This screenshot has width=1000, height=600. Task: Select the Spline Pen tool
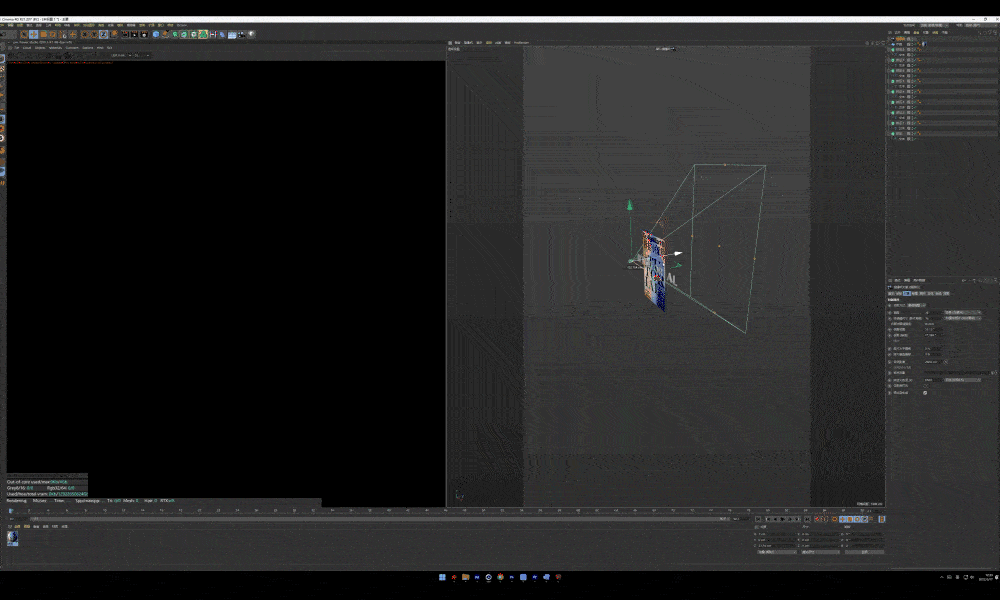tap(165, 34)
